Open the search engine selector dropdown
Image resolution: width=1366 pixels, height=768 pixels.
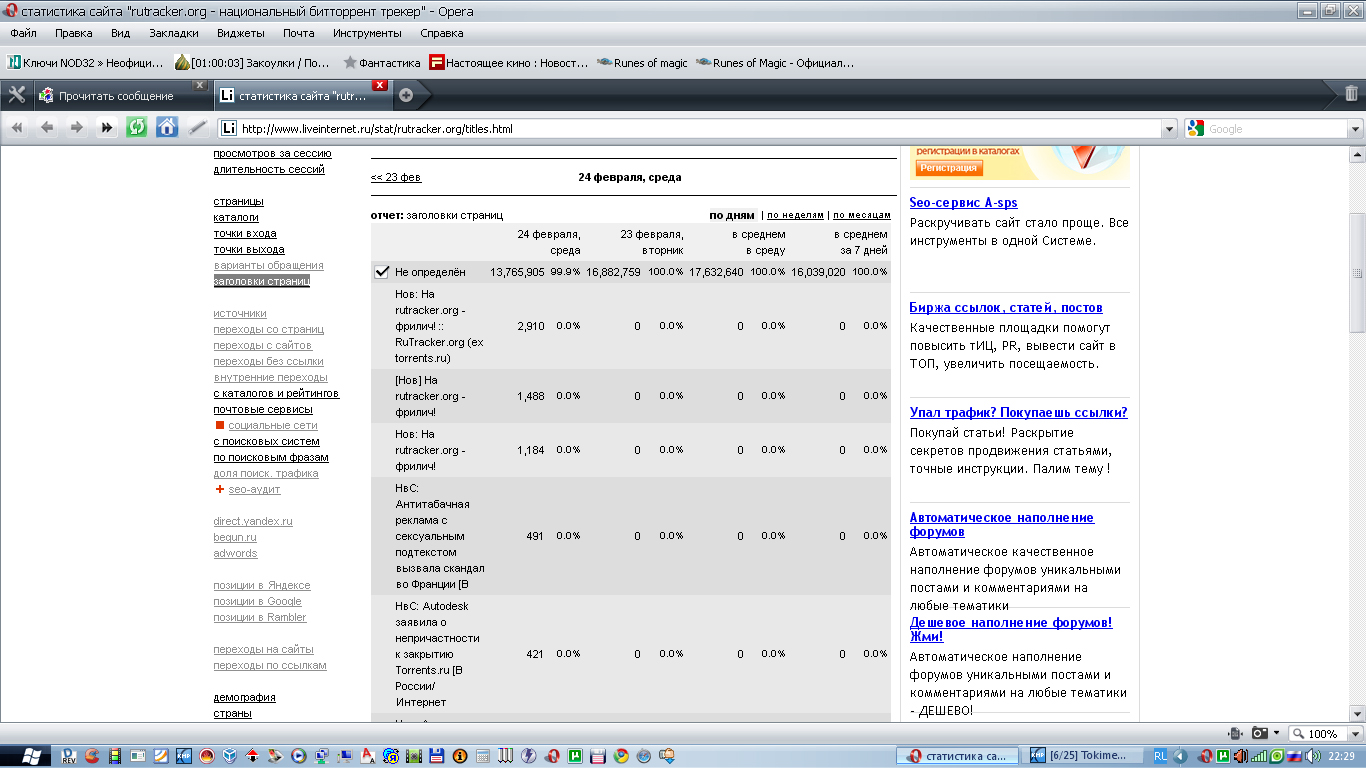1355,129
